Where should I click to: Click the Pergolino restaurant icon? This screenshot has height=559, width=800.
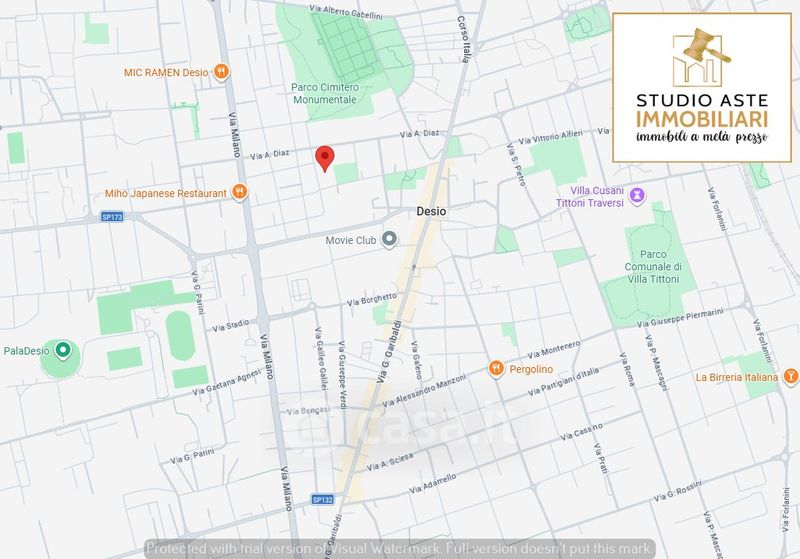497,369
